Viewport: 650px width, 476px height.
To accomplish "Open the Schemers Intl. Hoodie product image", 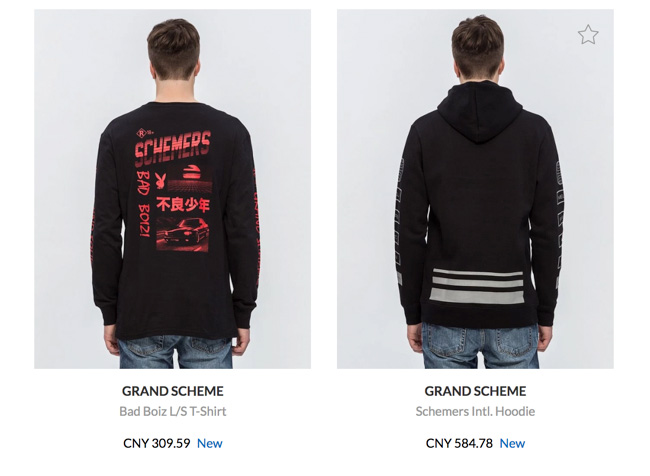I will 475,189.
